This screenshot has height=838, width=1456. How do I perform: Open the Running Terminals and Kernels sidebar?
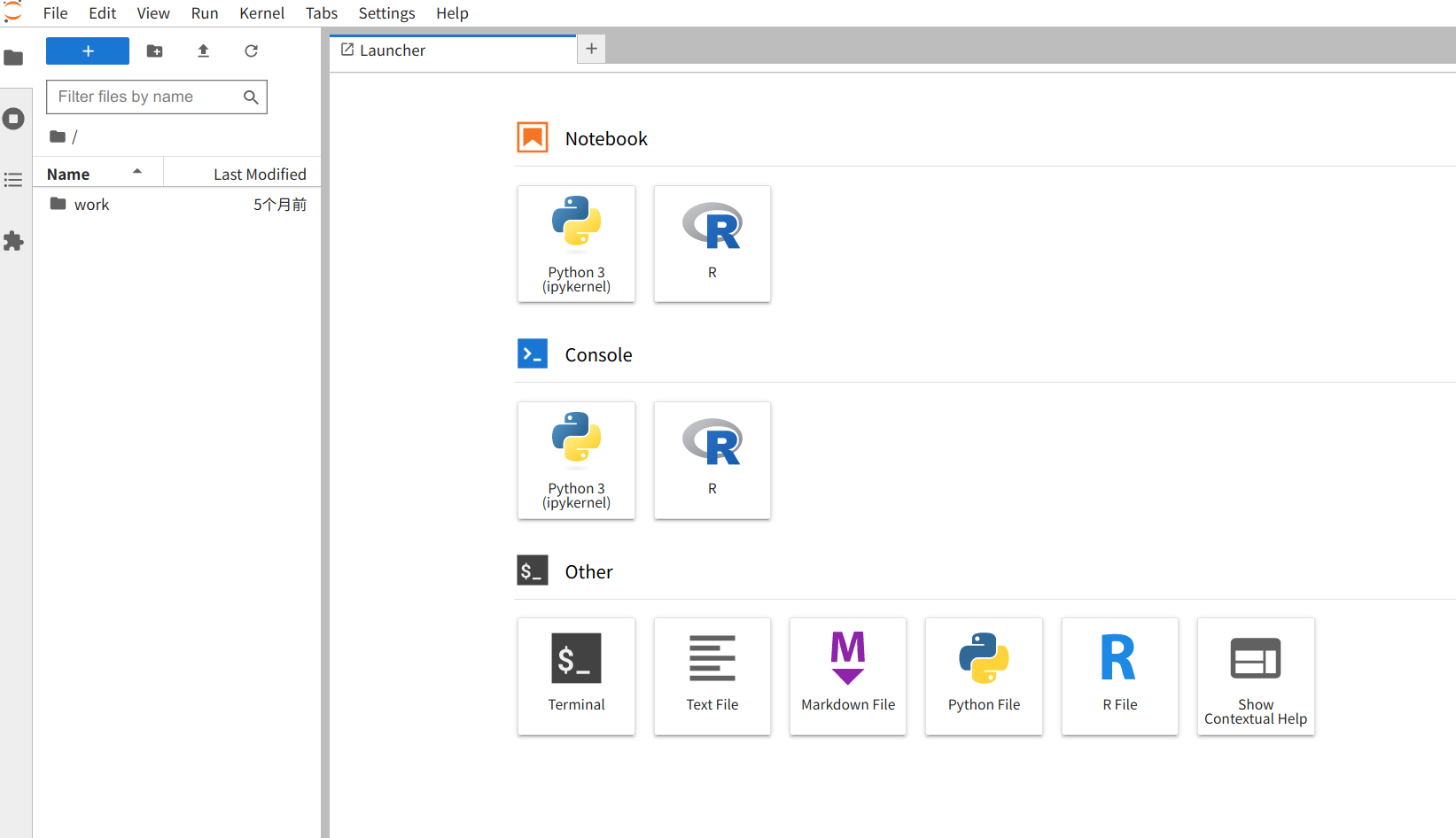pos(13,119)
